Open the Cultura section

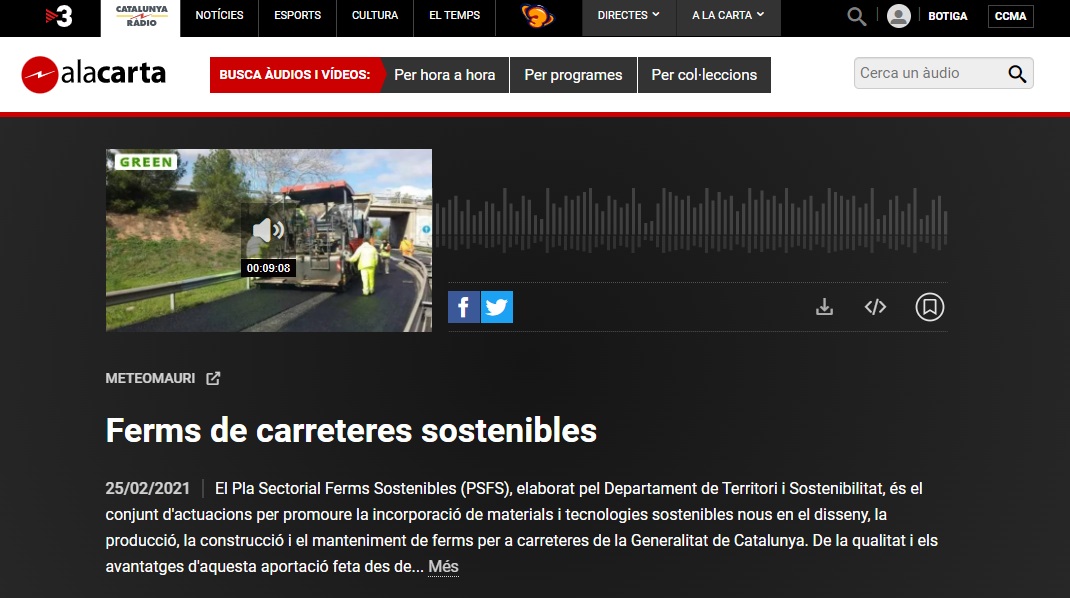375,15
